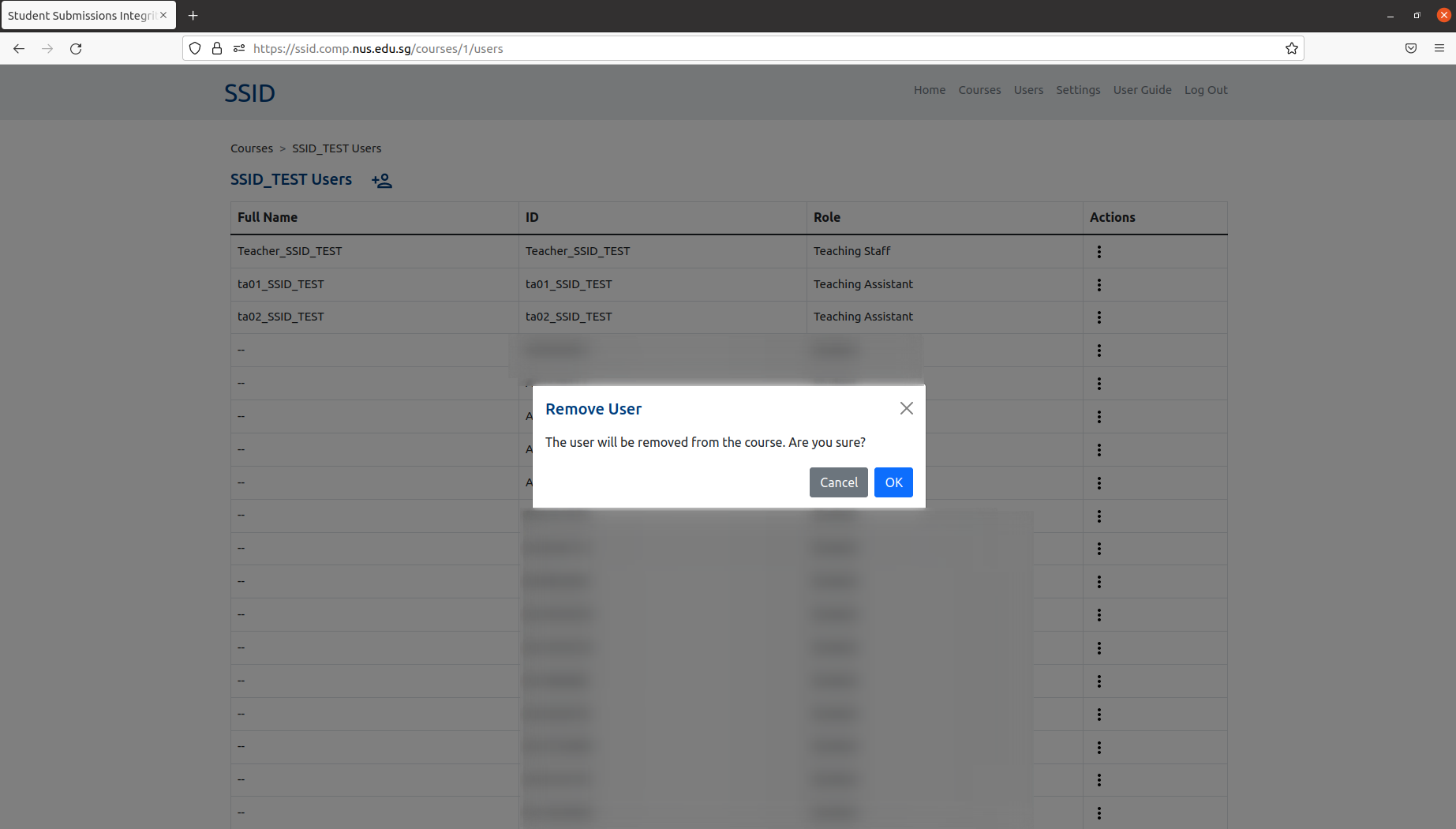
Task: Confirm removal by pressing OK
Action: coord(893,482)
